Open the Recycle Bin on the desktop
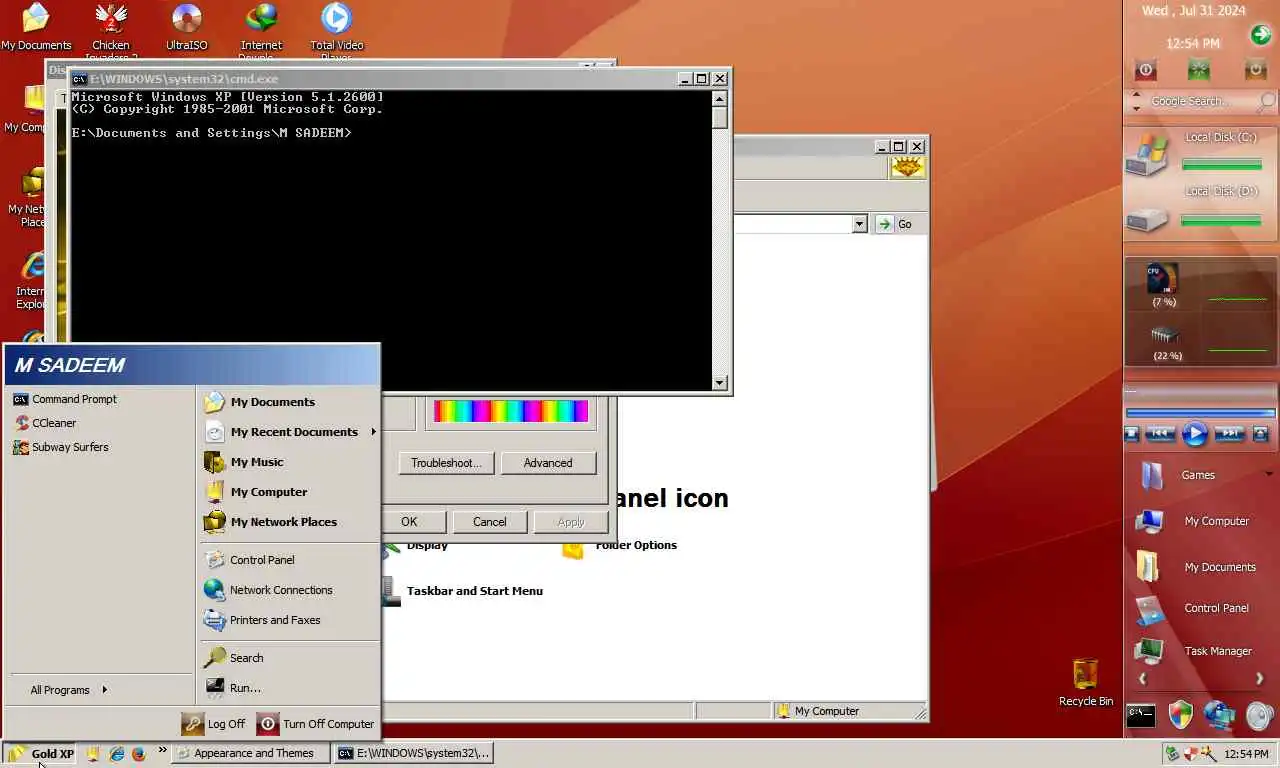This screenshot has height=768, width=1280. click(x=1086, y=683)
